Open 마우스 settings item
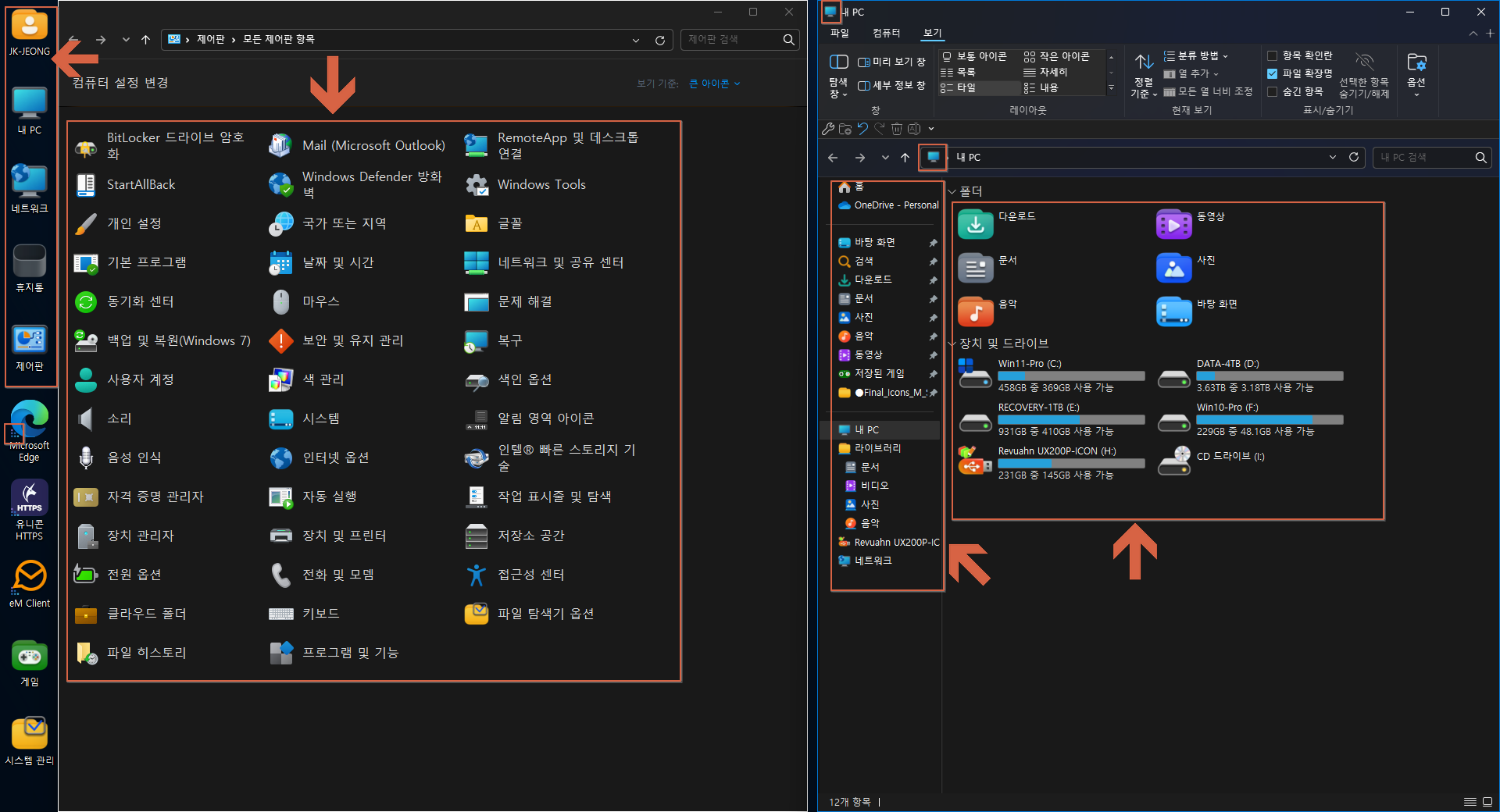 click(x=305, y=301)
